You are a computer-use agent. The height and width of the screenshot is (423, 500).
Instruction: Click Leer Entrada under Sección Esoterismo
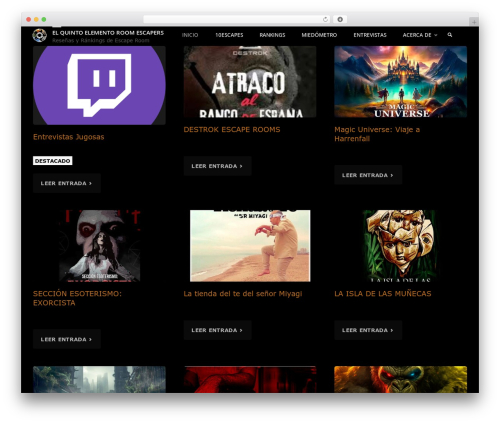[x=67, y=339]
